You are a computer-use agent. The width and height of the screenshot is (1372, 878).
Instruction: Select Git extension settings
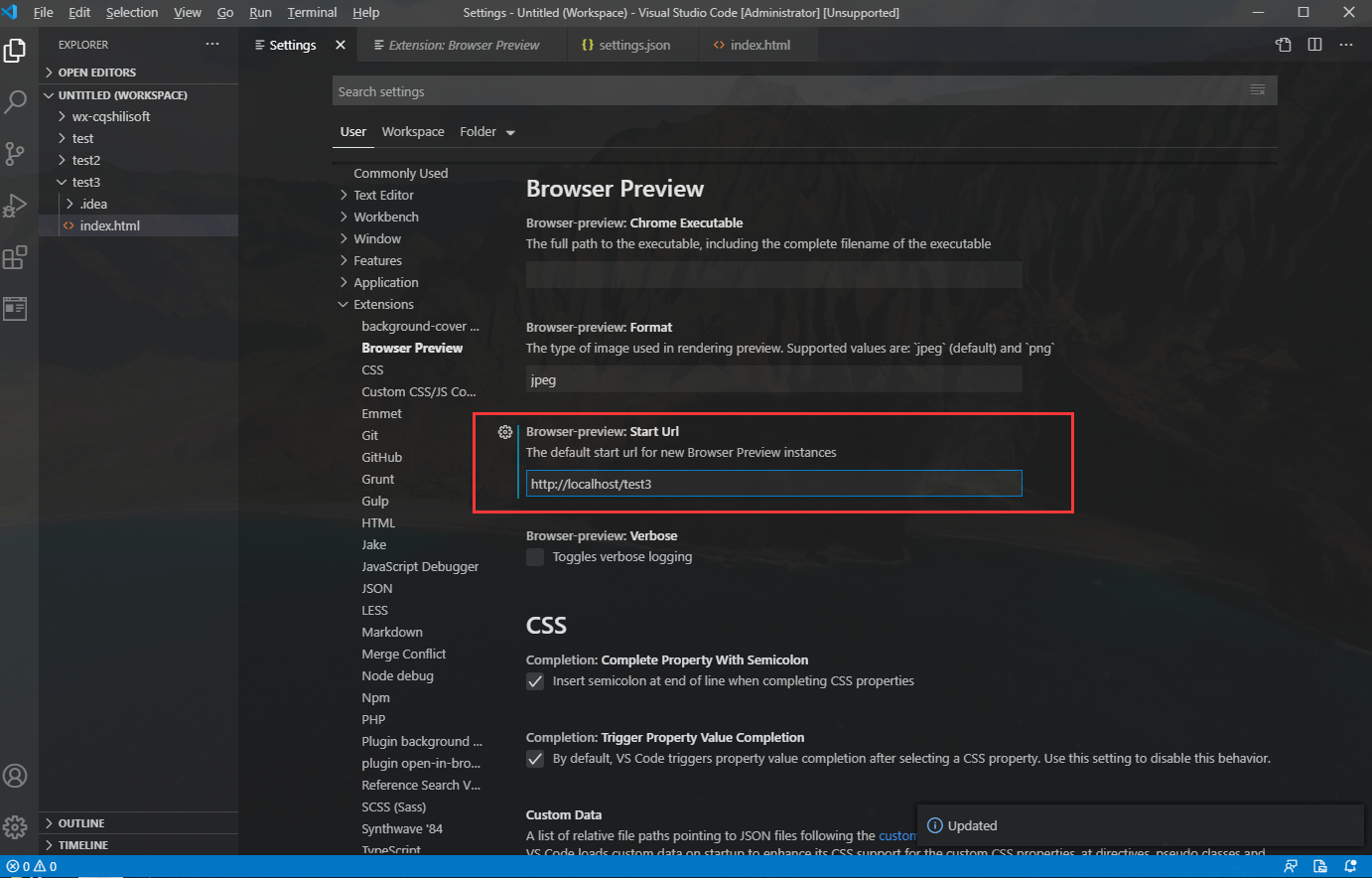click(x=369, y=435)
